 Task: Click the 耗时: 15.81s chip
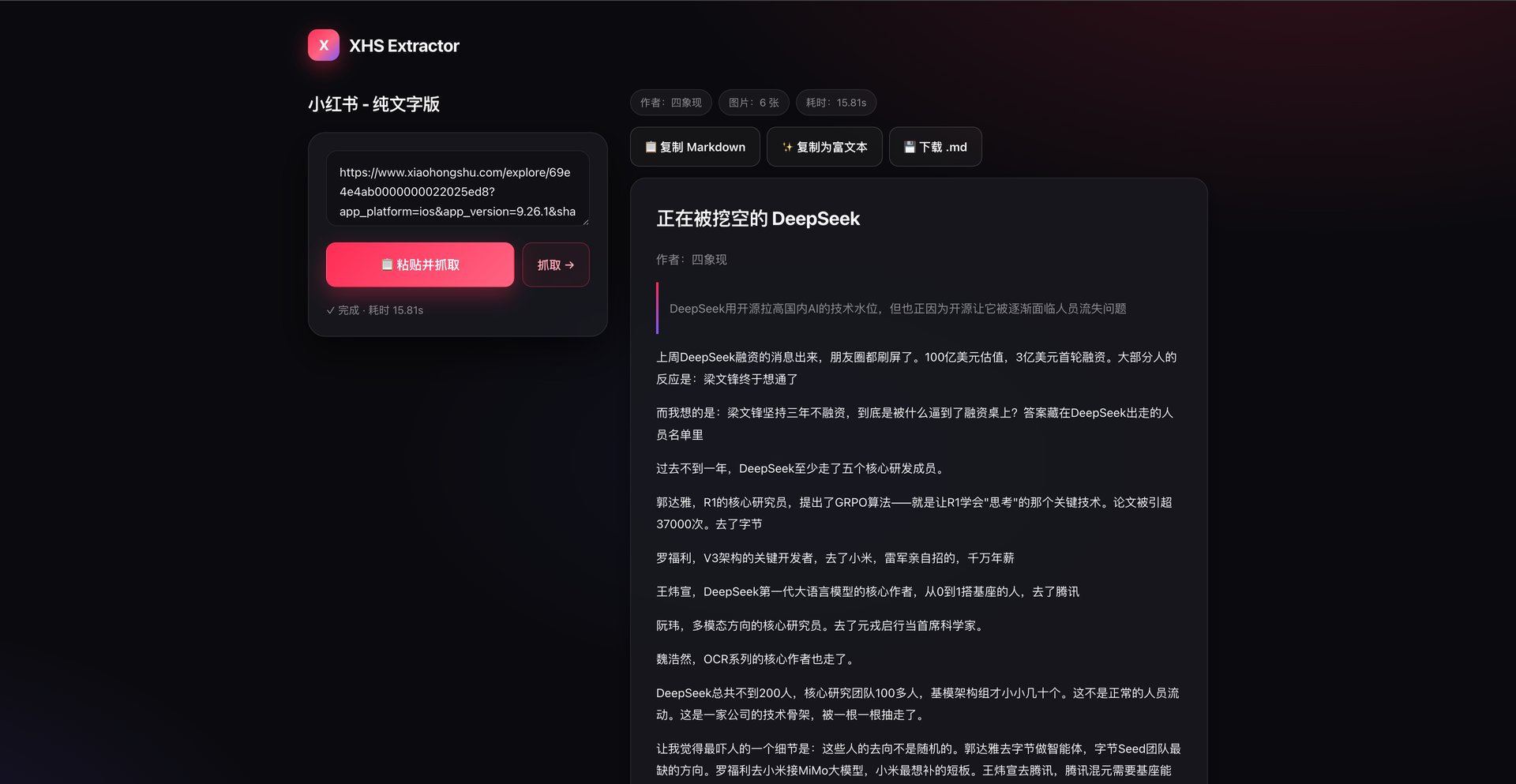click(x=836, y=103)
